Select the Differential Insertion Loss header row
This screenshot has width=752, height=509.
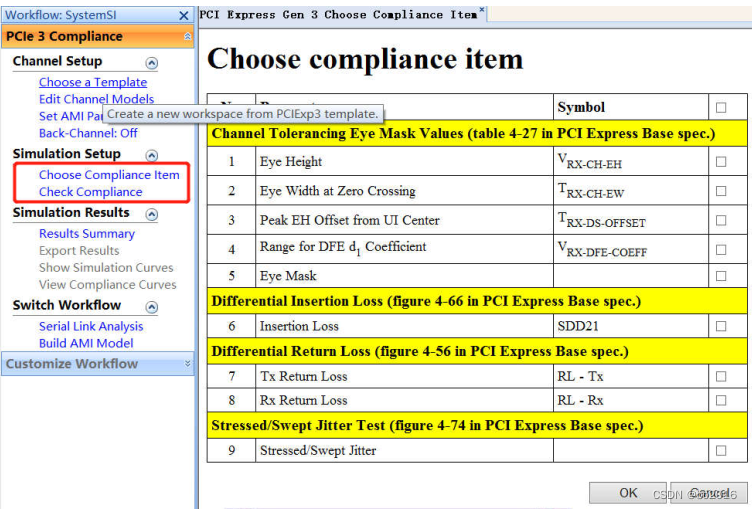(x=477, y=301)
